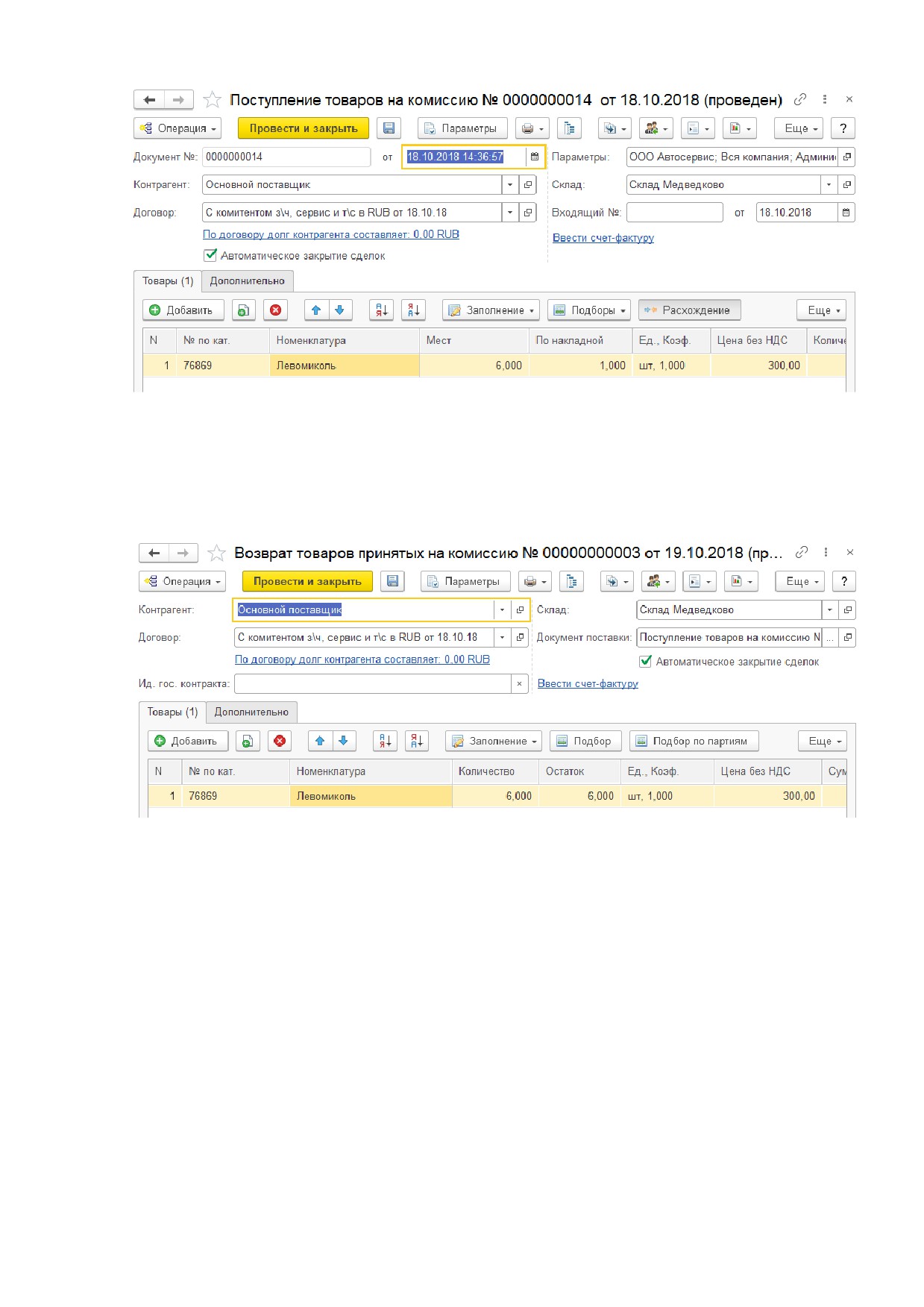Click Провести и закрыть in Возврат товаров

coord(307,581)
